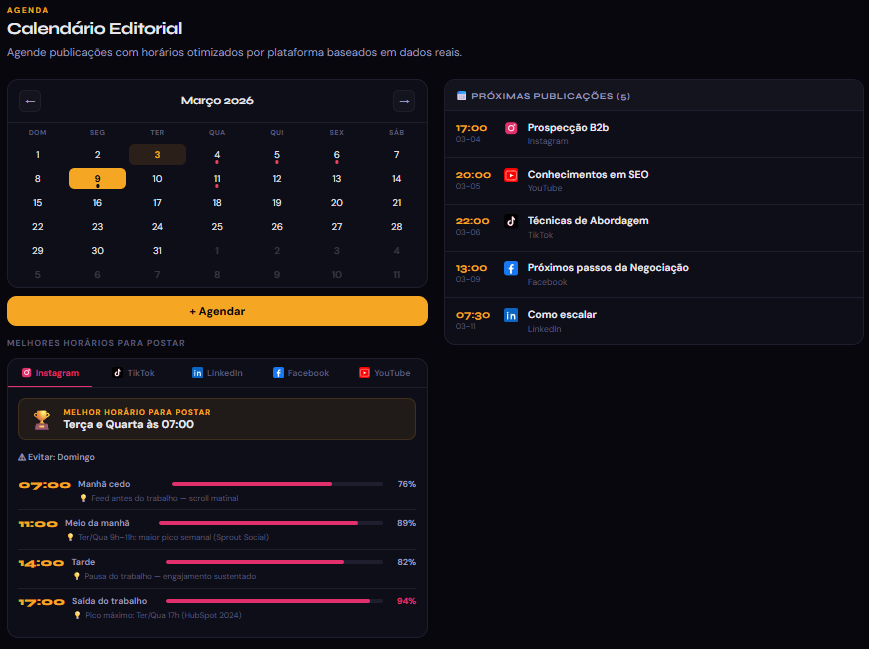Click the TikTok icon beside Técnicas de Abordagem
This screenshot has height=649, width=869.
click(511, 221)
